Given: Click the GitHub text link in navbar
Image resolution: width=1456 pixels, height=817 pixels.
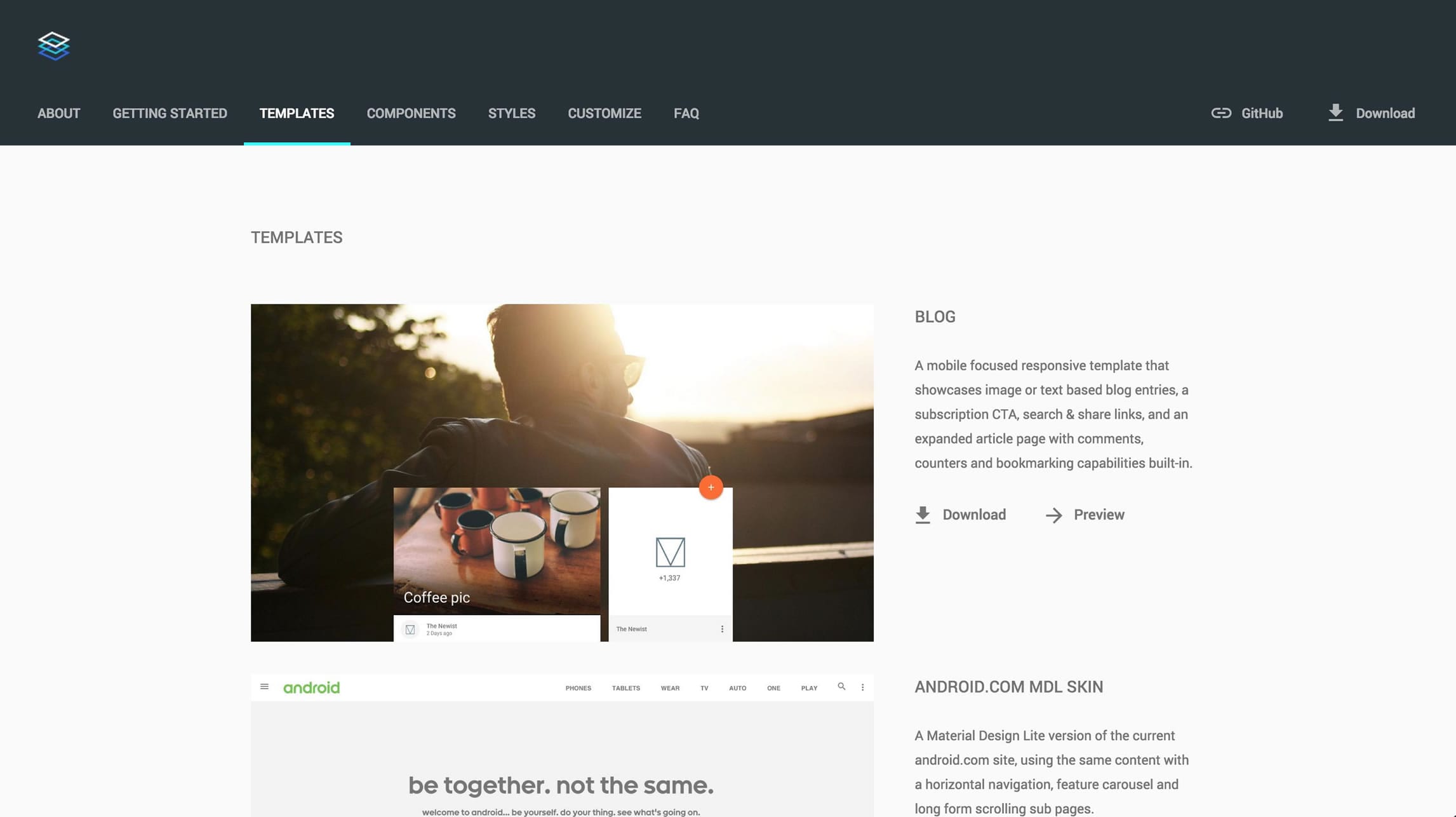Looking at the screenshot, I should 1262,113.
